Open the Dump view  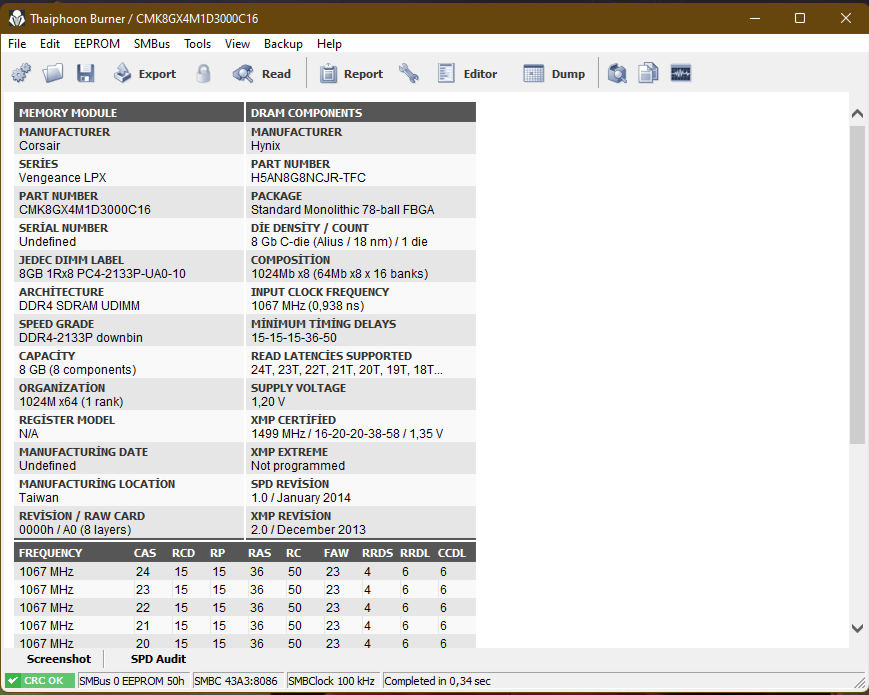554,74
